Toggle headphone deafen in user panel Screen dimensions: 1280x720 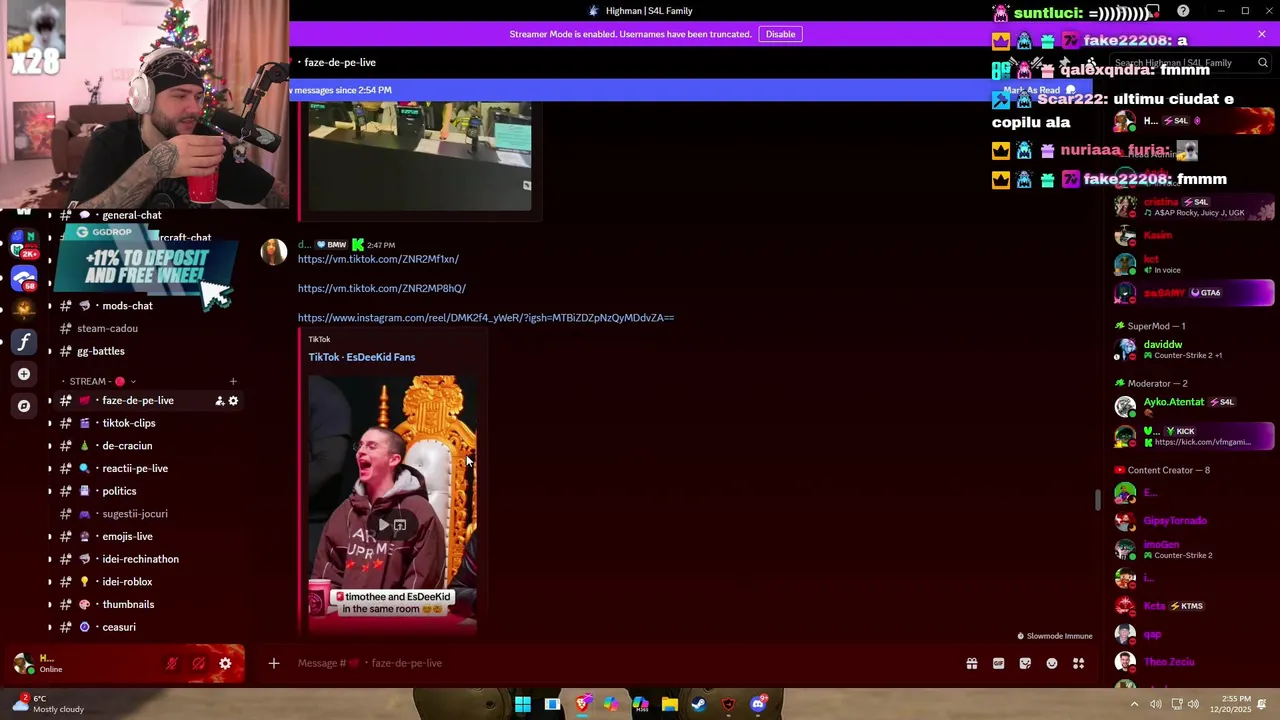pos(199,663)
